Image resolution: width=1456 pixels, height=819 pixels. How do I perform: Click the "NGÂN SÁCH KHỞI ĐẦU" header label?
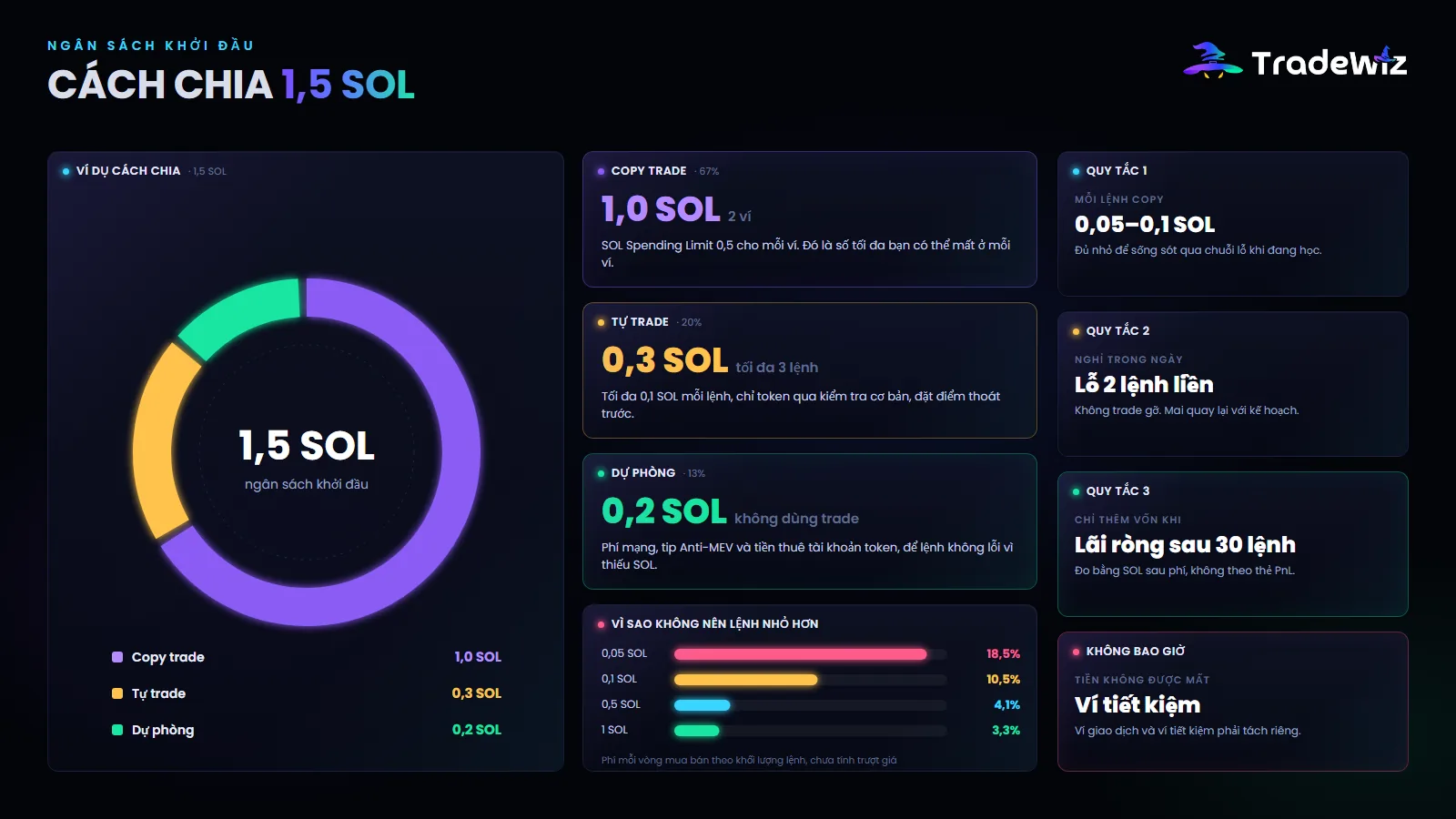click(x=150, y=45)
